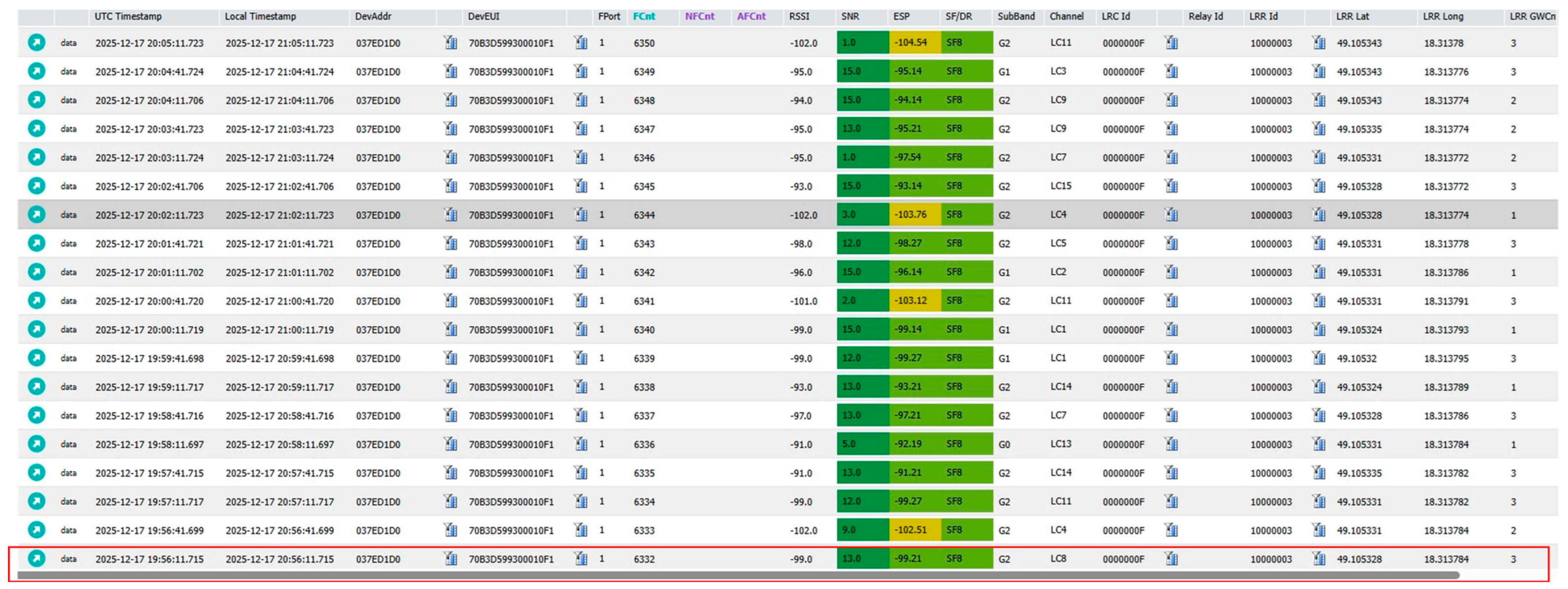Screen dimensions: 1568x589
Task: Click the DevAddr filter icon in the FCnt 6339 row
Action: (451, 358)
